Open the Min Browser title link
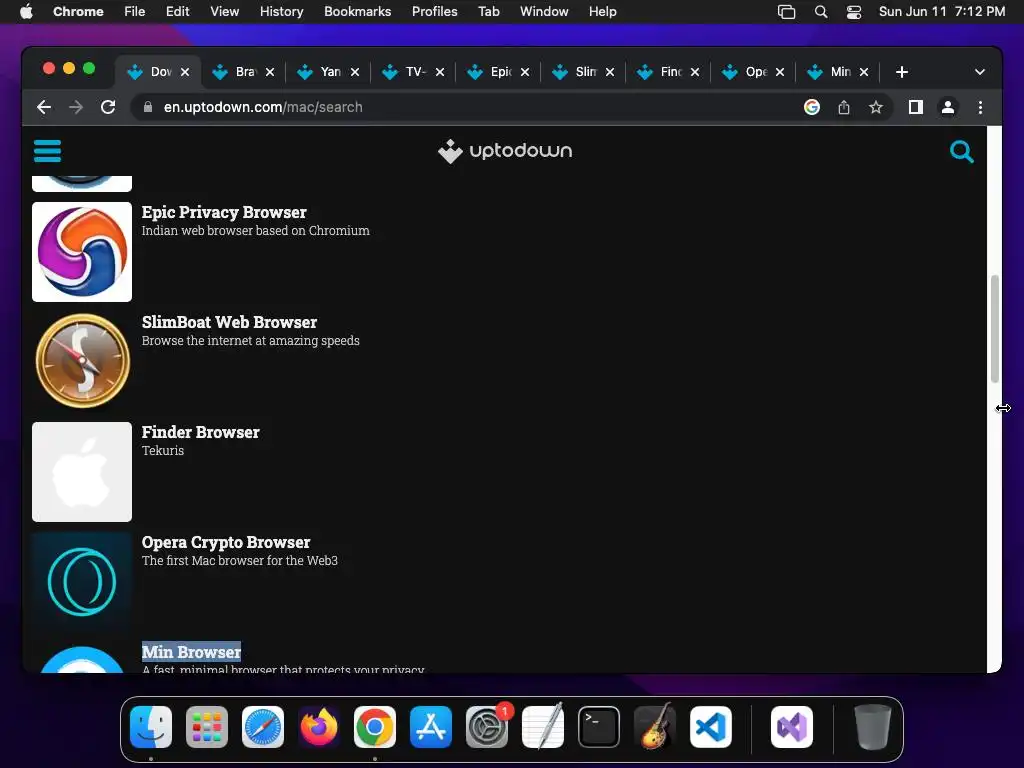 (191, 652)
